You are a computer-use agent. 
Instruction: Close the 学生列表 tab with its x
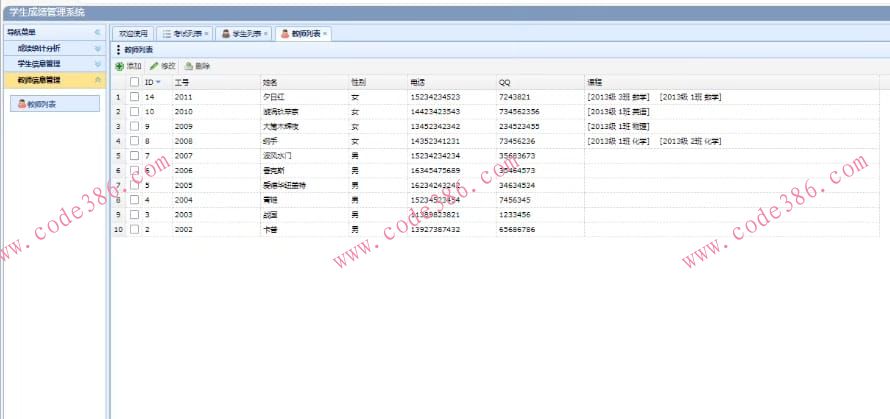[x=266, y=34]
